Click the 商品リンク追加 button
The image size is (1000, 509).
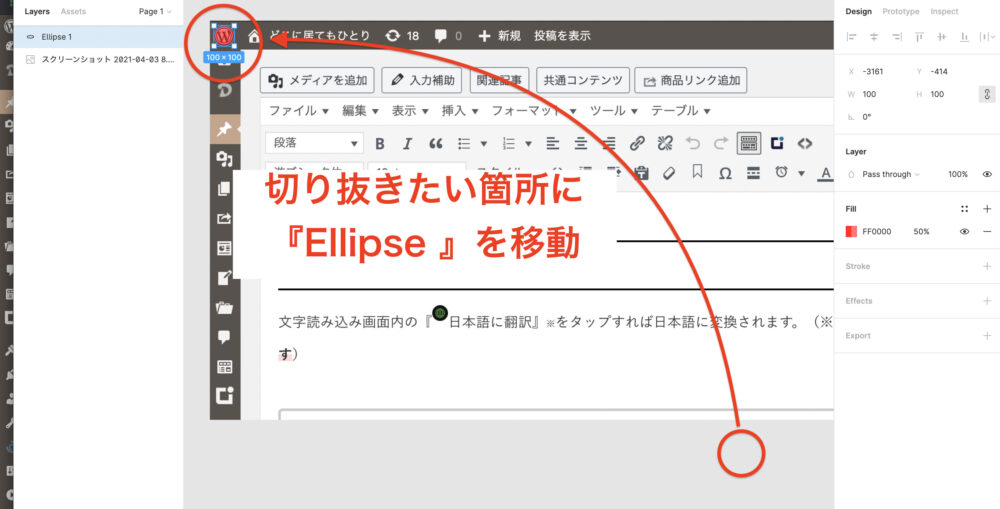point(691,80)
